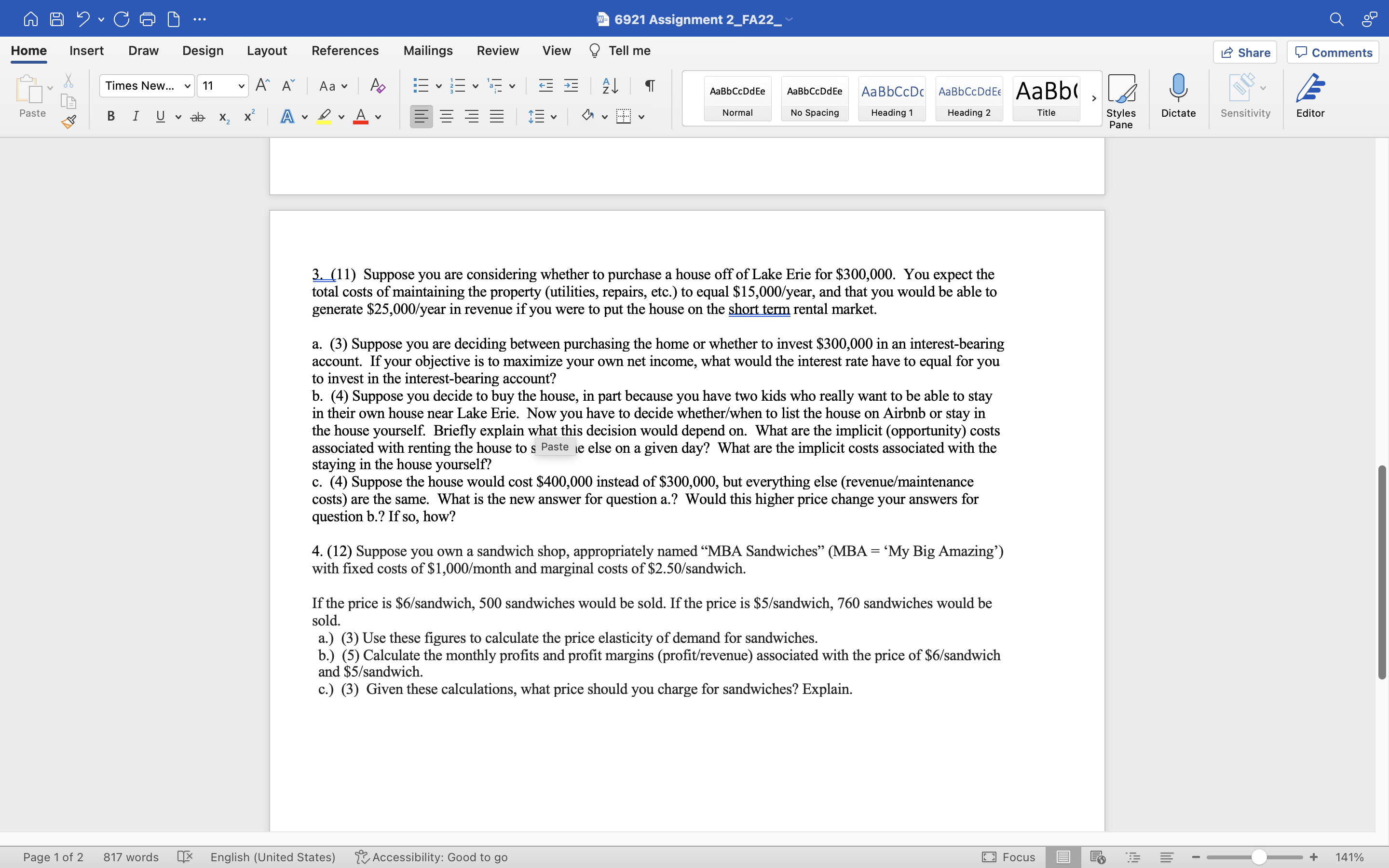Click the zoom slider handle
1389x868 pixels.
[x=1259, y=857]
